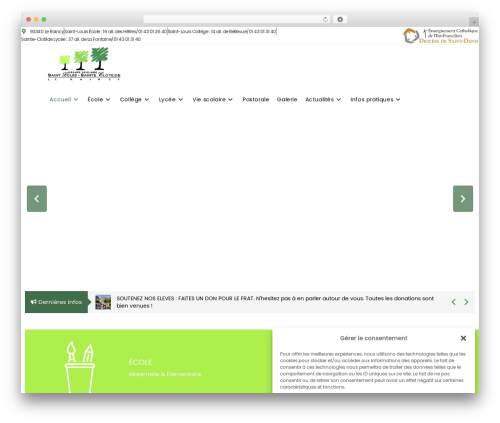Open the Collège menu item
Image resolution: width=500 pixels, height=423 pixels.
(x=131, y=99)
